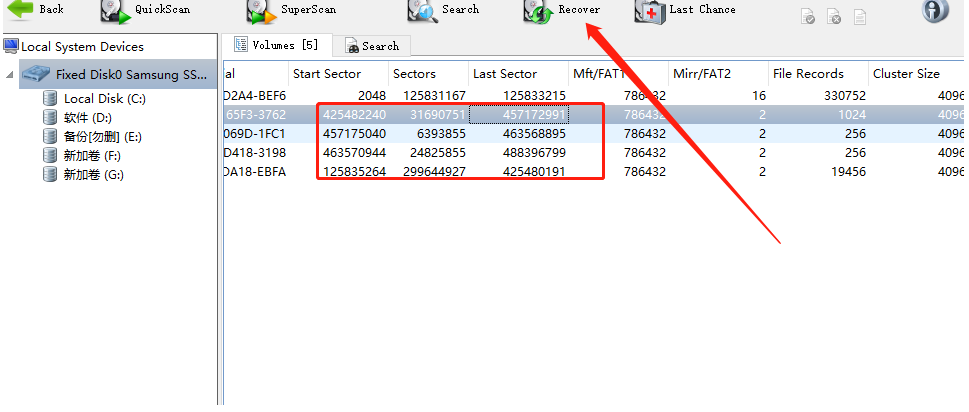This screenshot has height=412, width=969.
Task: Sort by the Last Sector column header
Action: 519,74
